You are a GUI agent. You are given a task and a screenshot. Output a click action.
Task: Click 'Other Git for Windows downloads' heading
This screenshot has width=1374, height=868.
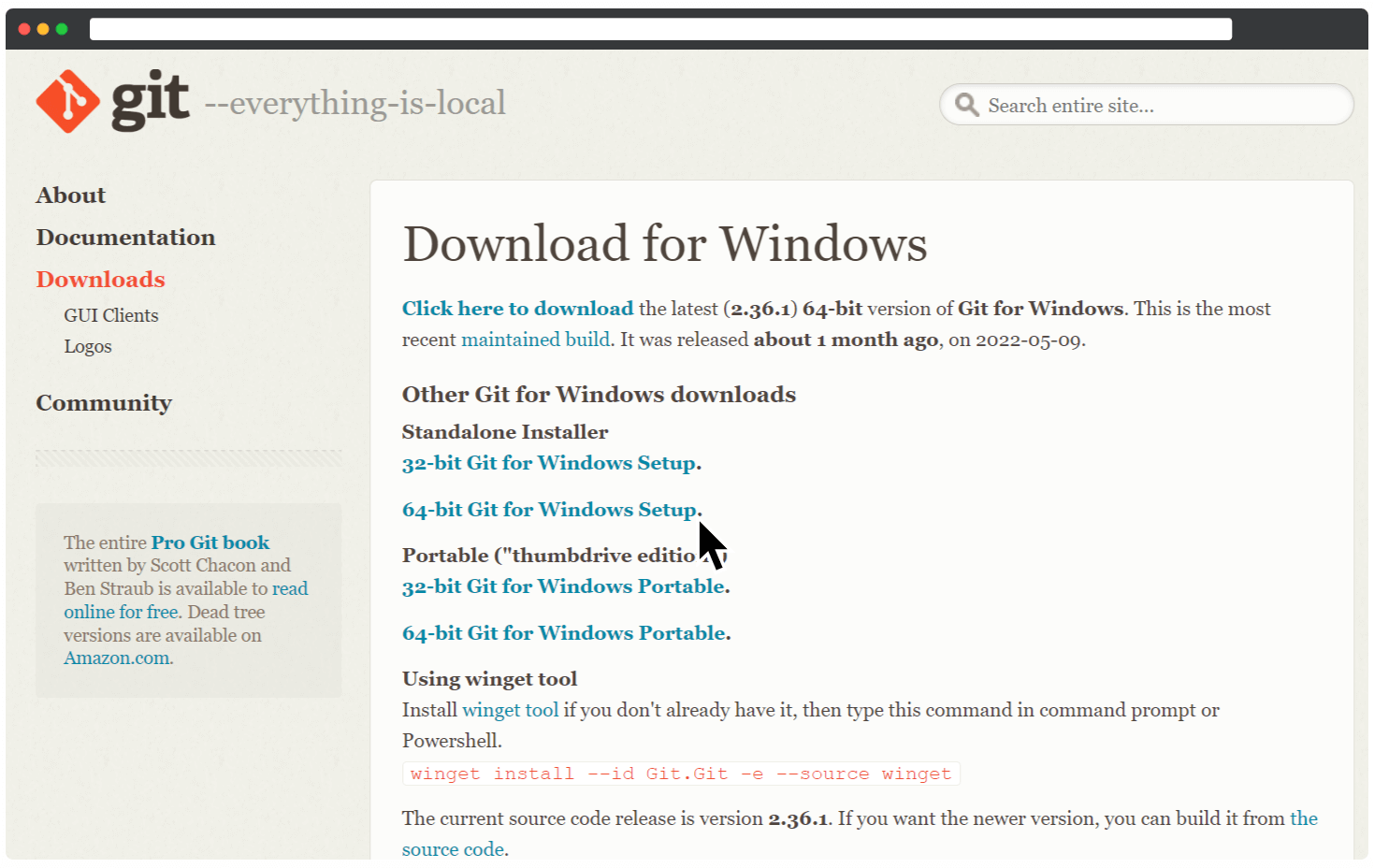point(600,395)
